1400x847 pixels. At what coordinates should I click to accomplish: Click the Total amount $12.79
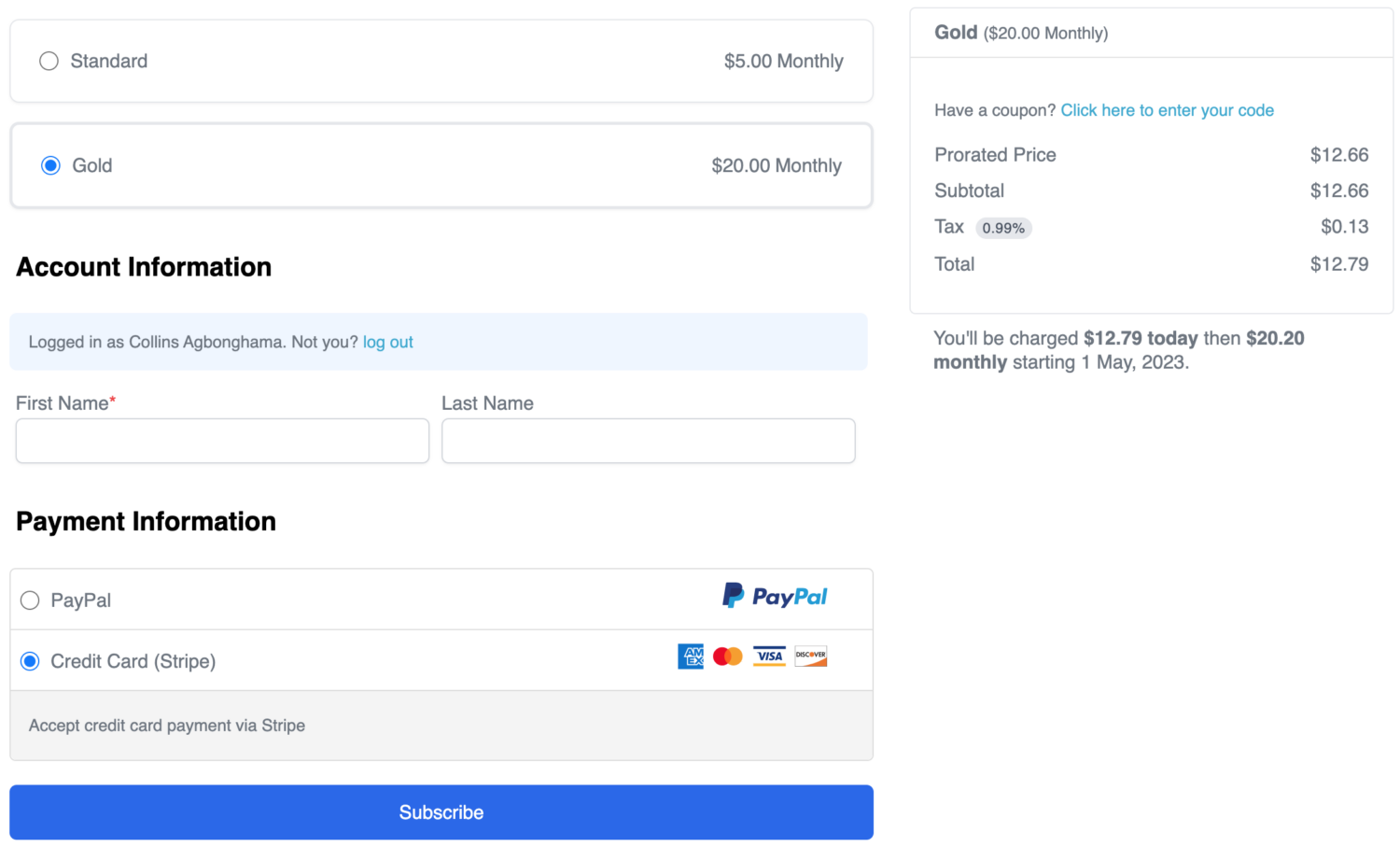coord(1339,264)
